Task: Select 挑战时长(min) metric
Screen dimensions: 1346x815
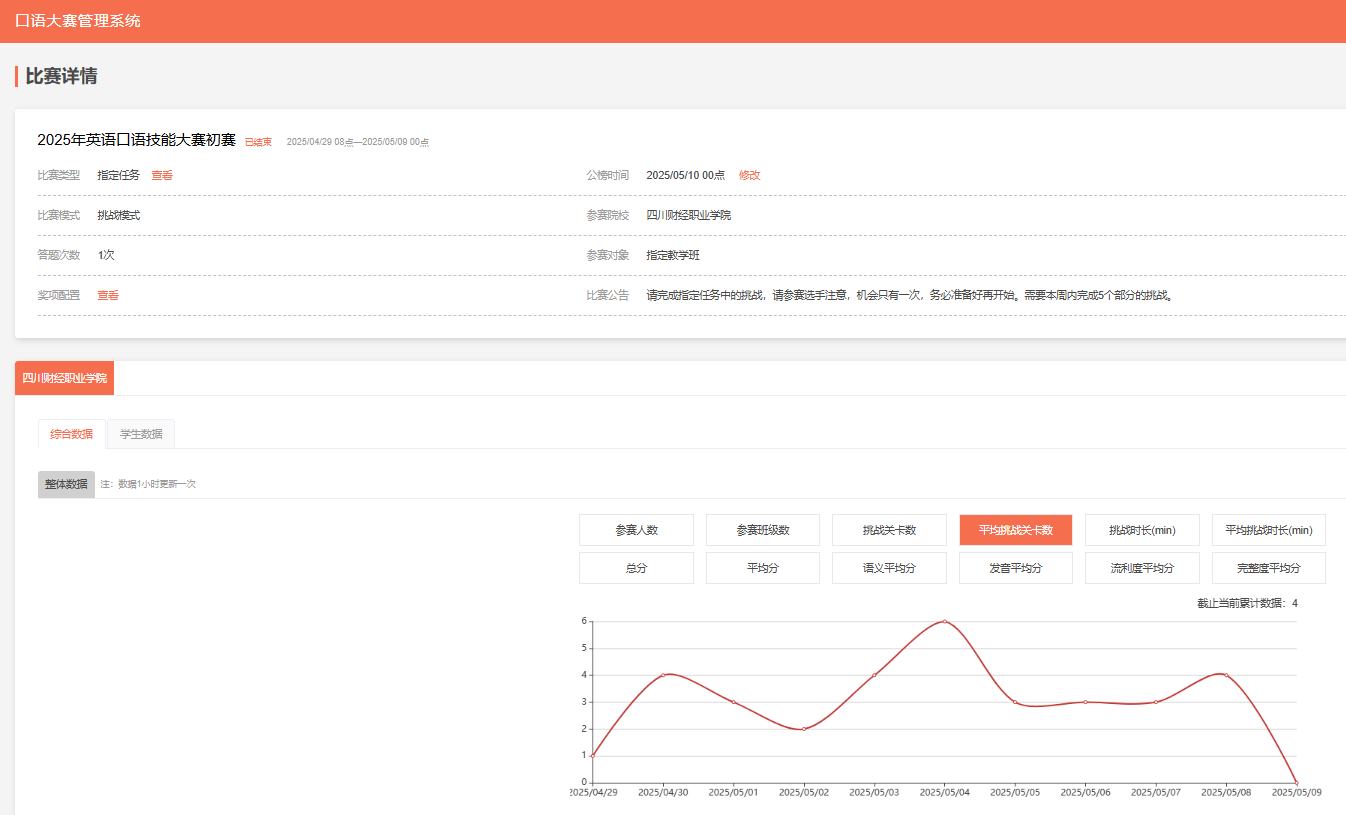Action: pos(1142,530)
